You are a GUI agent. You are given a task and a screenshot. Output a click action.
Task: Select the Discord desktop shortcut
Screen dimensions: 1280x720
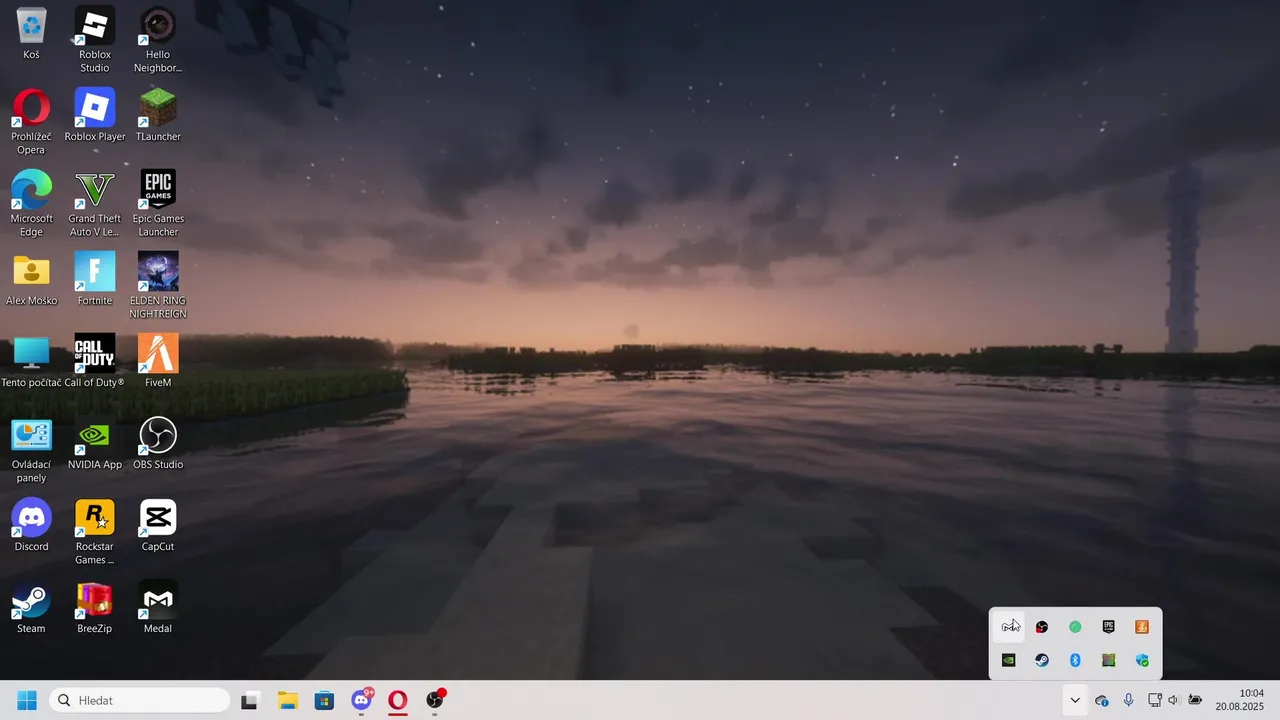click(31, 525)
